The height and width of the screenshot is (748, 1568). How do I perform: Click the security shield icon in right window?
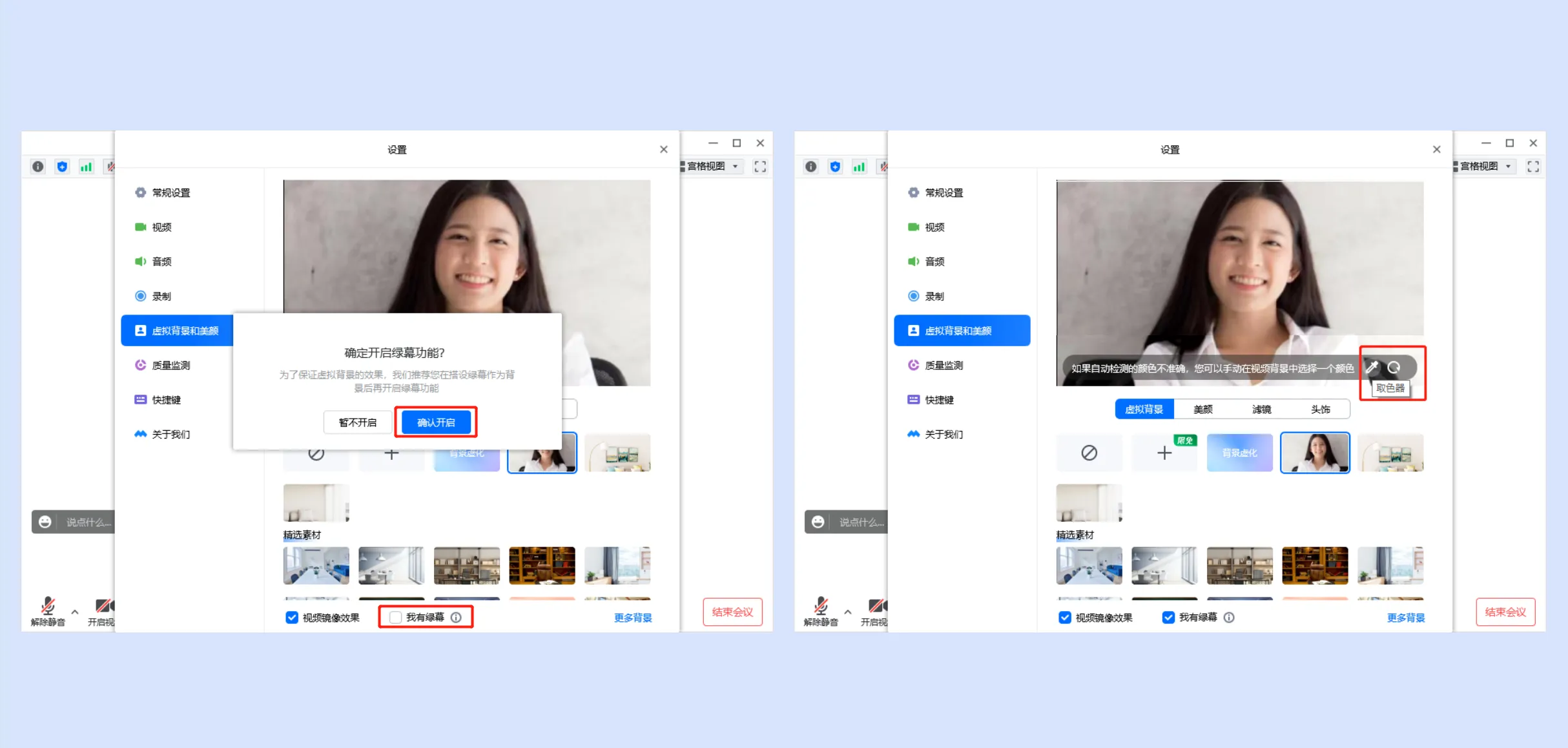tap(835, 167)
